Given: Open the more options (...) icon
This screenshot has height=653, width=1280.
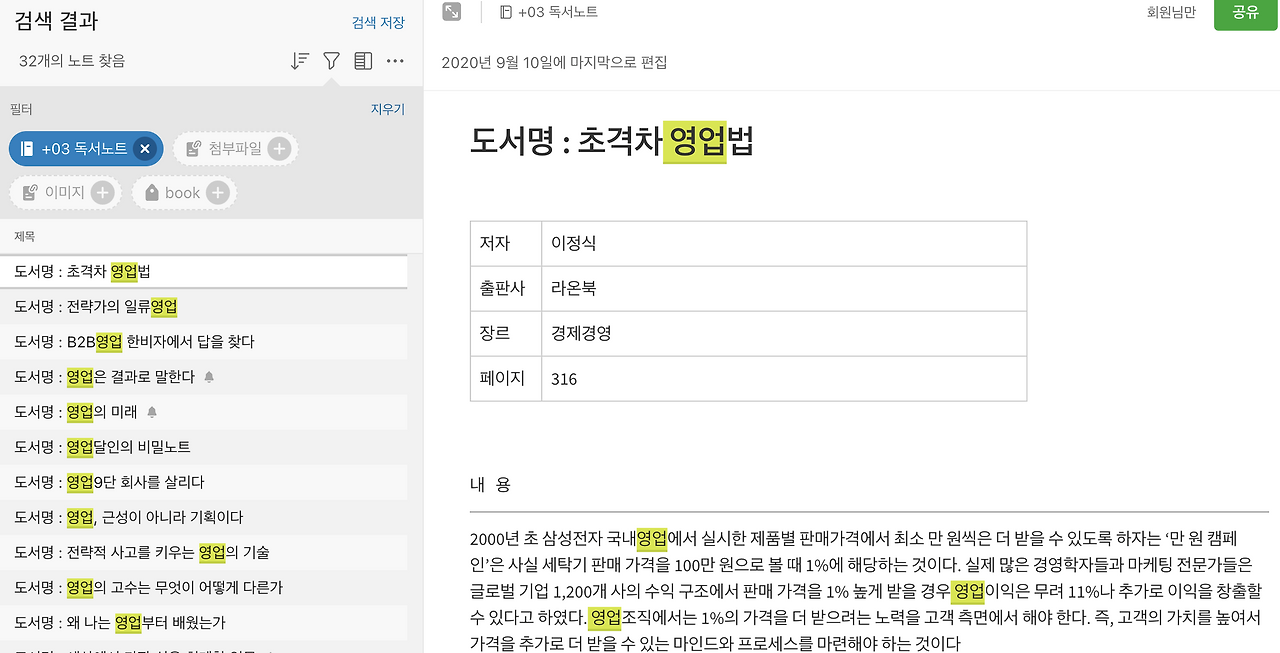Looking at the screenshot, I should tap(395, 61).
